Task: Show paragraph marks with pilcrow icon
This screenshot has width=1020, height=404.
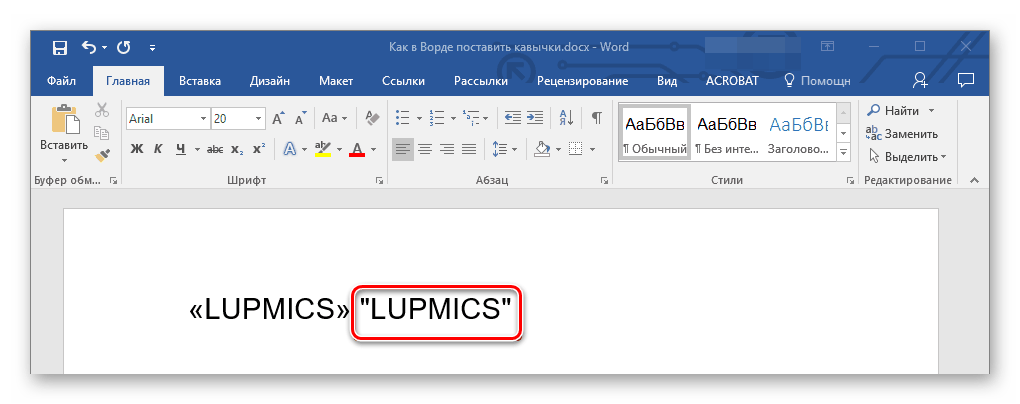Action: [x=596, y=118]
